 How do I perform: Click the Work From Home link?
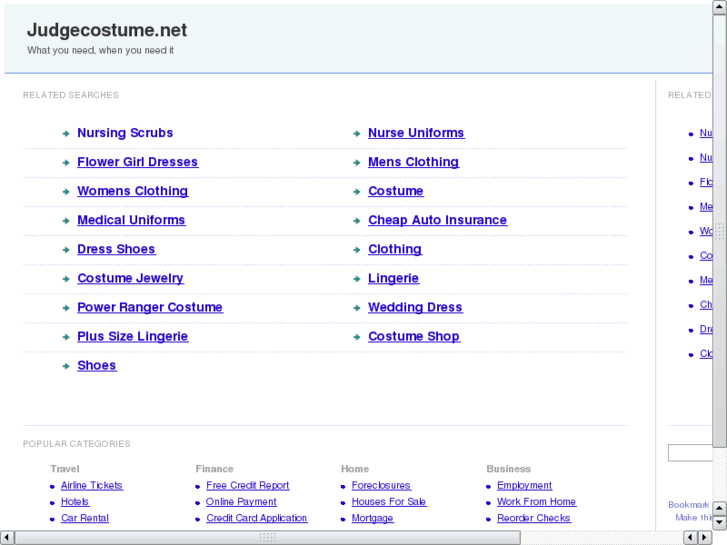(x=536, y=501)
